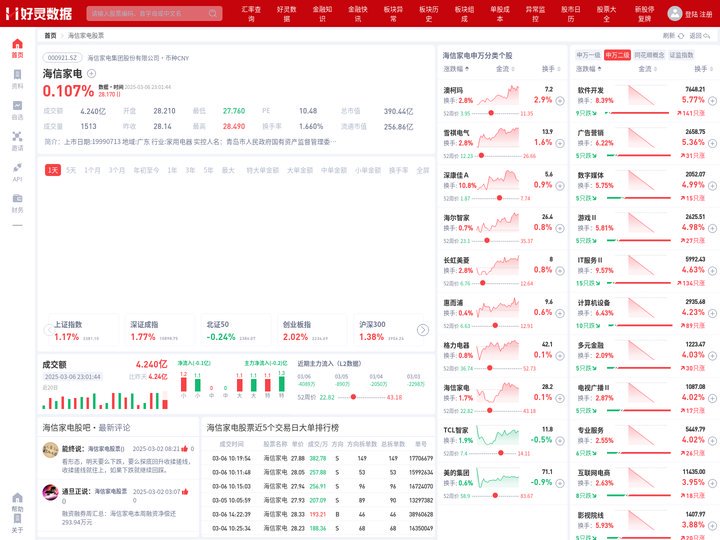Add 海尔智家 with its plus icon
This screenshot has height=540, width=720.
click(x=560, y=228)
